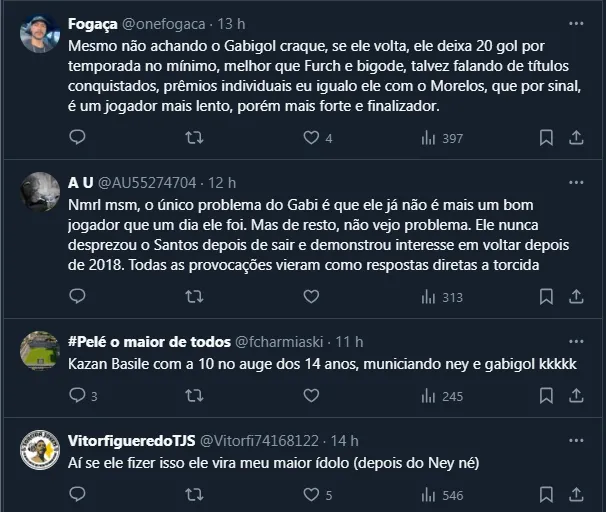Click VitorfigueredoTJS's profile avatar
This screenshot has width=606, height=512.
(40, 450)
